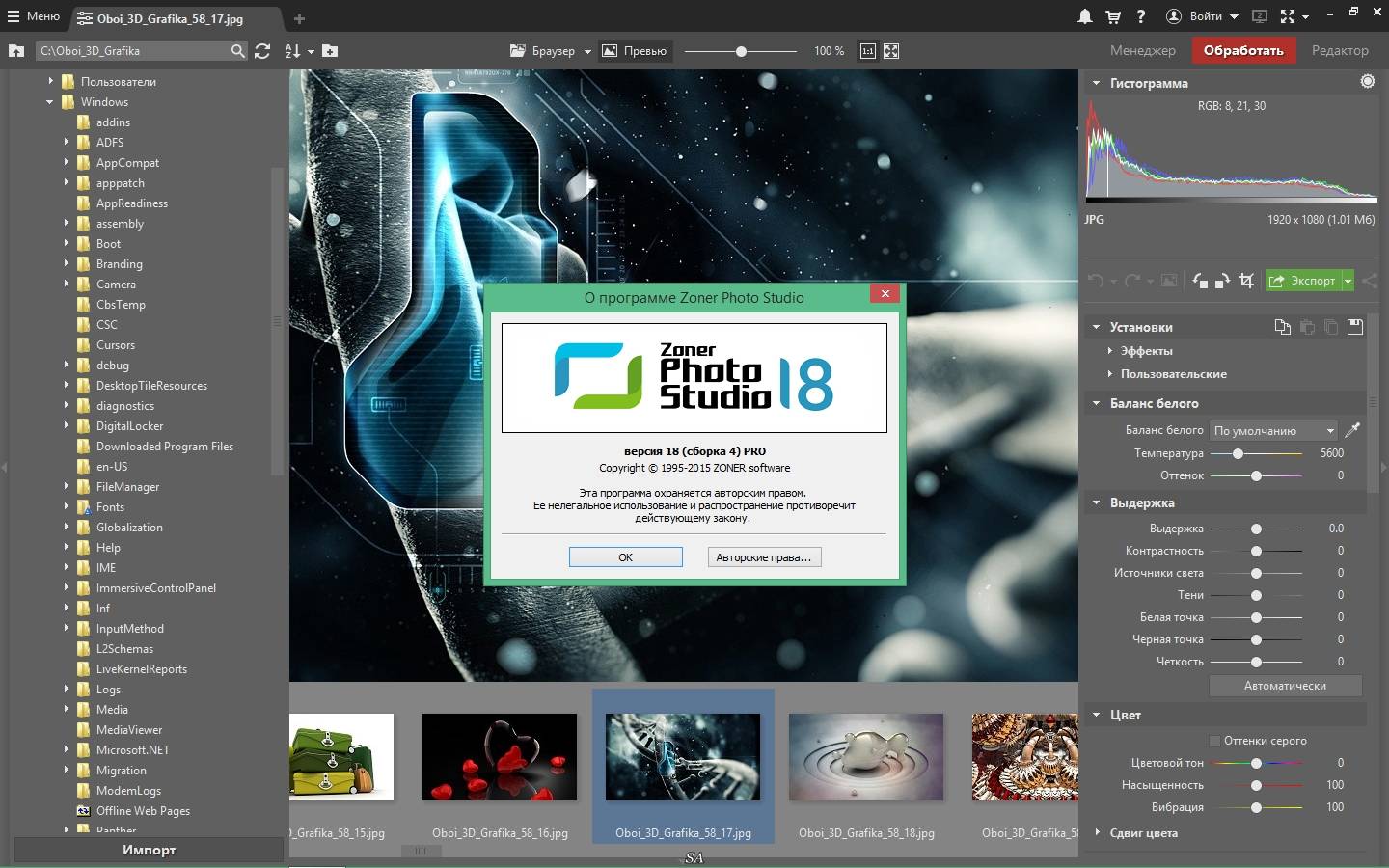
Task: Click the search magnifier in path field
Action: (238, 51)
